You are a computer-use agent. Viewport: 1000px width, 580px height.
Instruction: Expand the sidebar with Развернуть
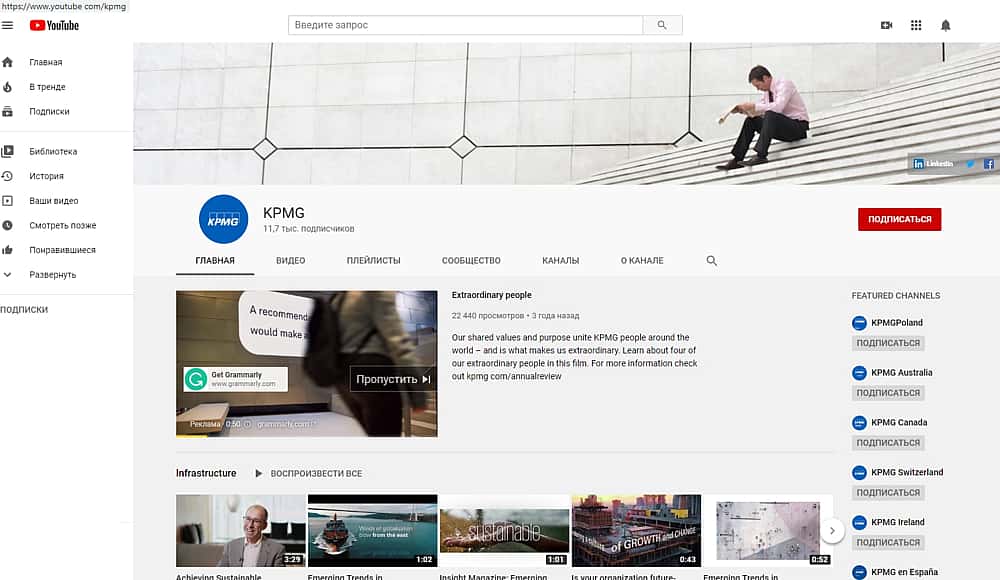tap(52, 275)
